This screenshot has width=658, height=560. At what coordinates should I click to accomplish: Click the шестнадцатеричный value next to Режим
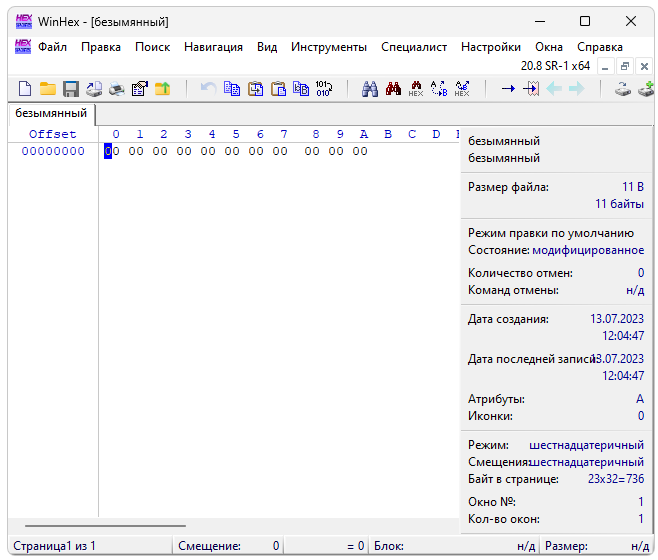pyautogui.click(x=586, y=445)
